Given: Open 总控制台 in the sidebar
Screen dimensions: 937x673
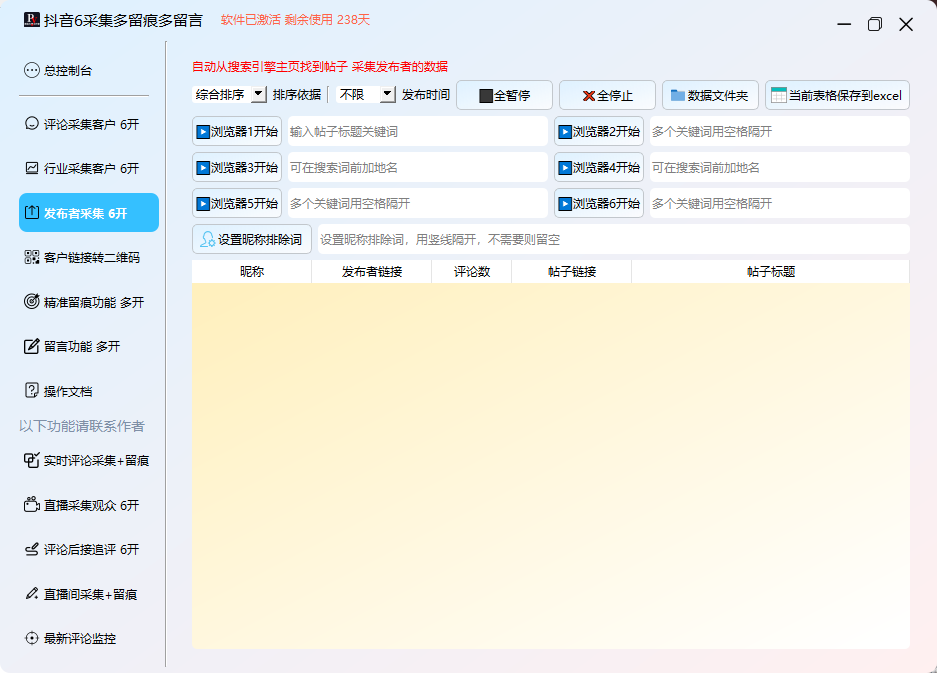Looking at the screenshot, I should [68, 71].
